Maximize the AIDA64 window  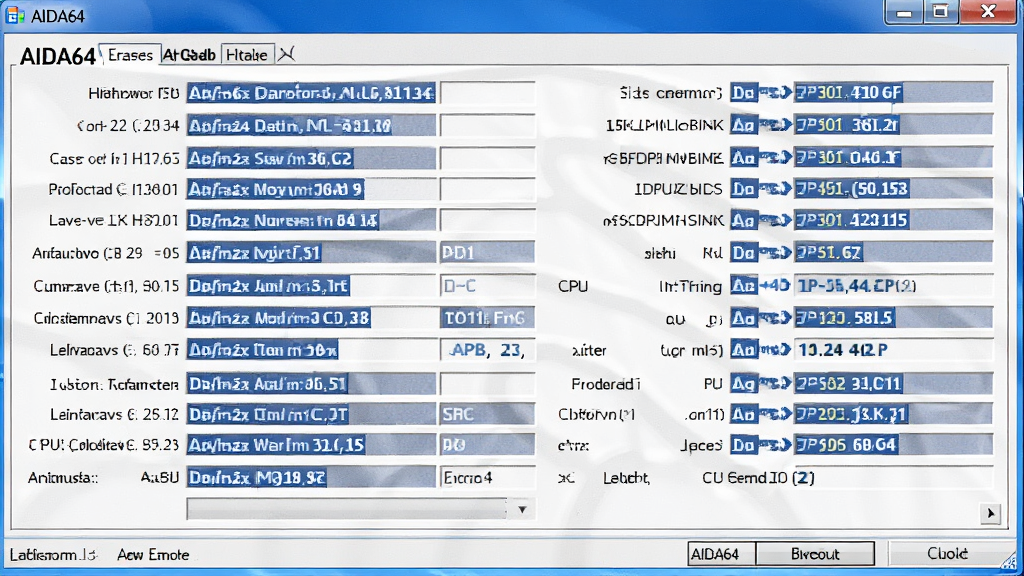click(940, 12)
